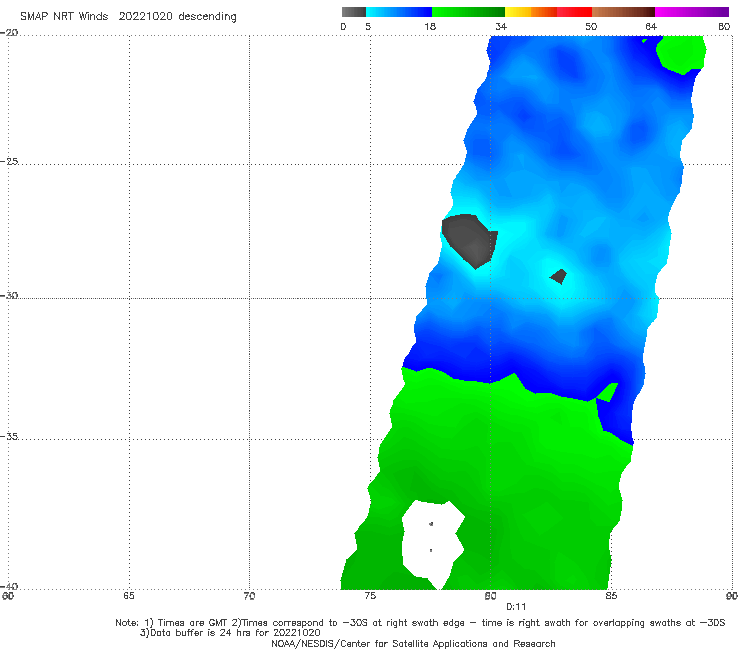Click the latitude label '-25'
This screenshot has height=650, width=740.
point(9,161)
